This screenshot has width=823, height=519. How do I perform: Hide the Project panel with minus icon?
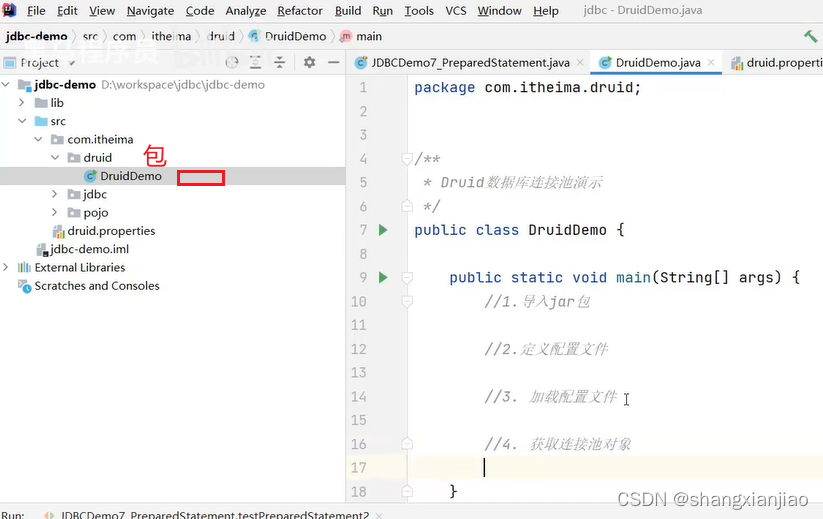[333, 62]
